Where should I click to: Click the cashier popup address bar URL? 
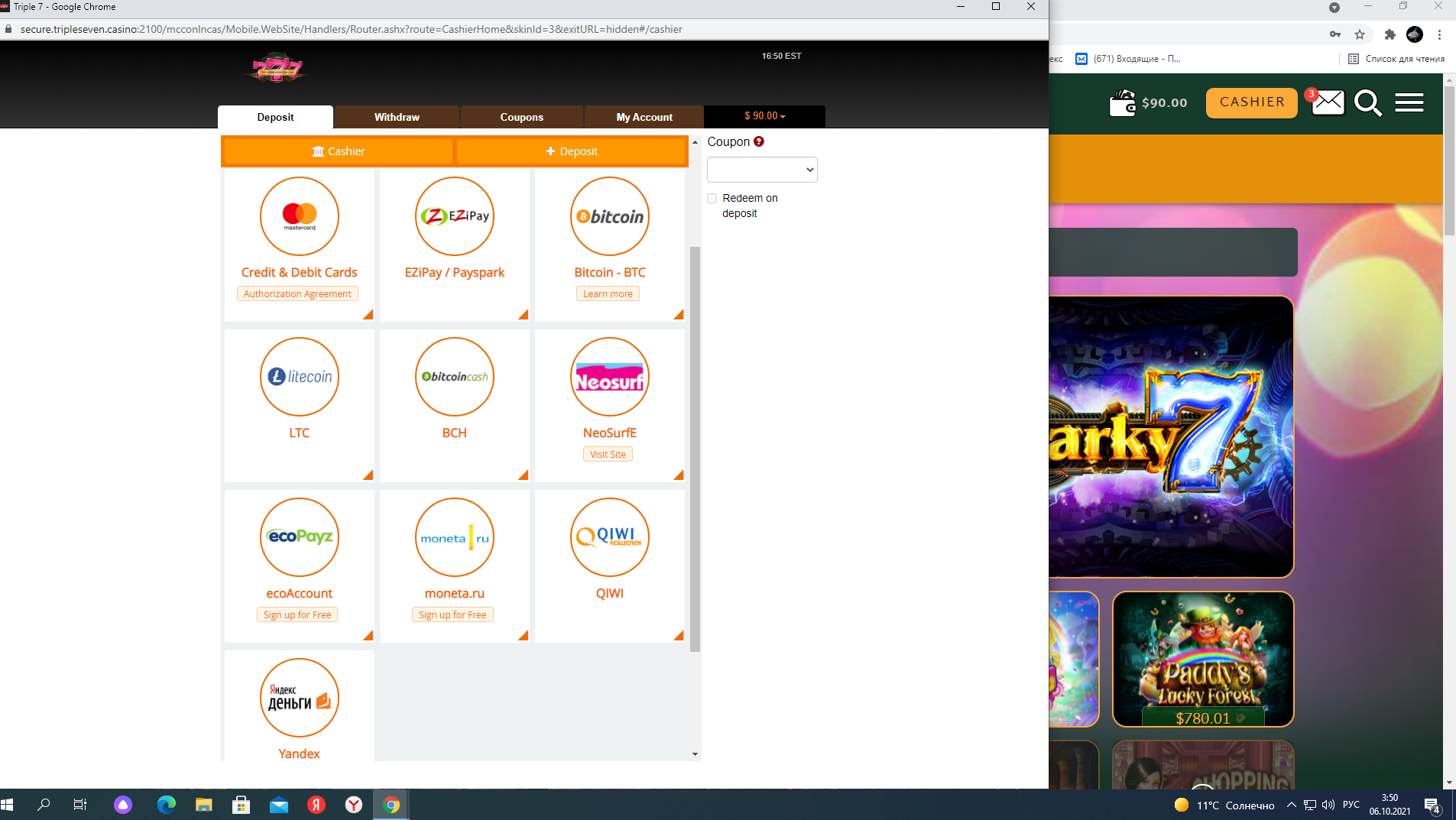tap(352, 29)
